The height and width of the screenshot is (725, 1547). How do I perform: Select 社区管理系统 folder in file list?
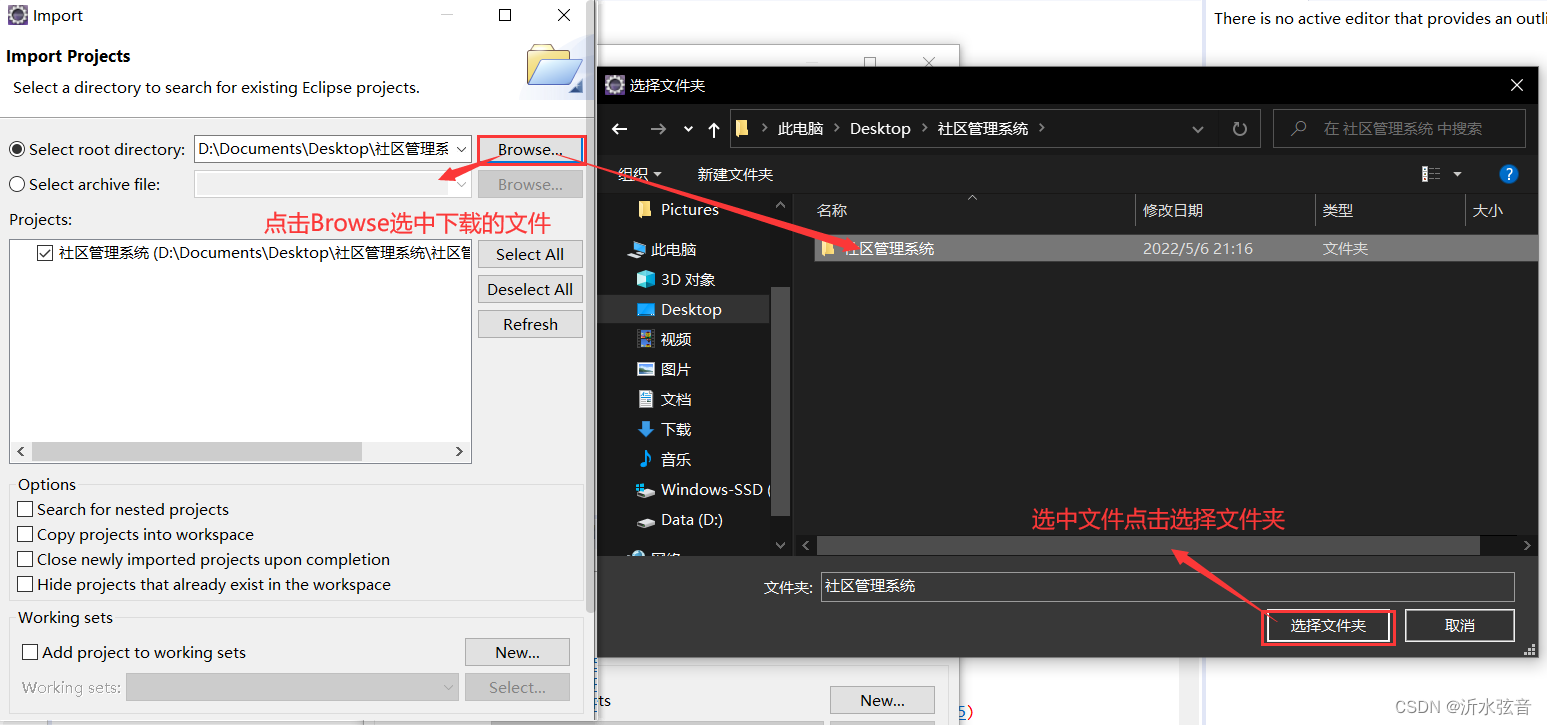(x=1175, y=248)
